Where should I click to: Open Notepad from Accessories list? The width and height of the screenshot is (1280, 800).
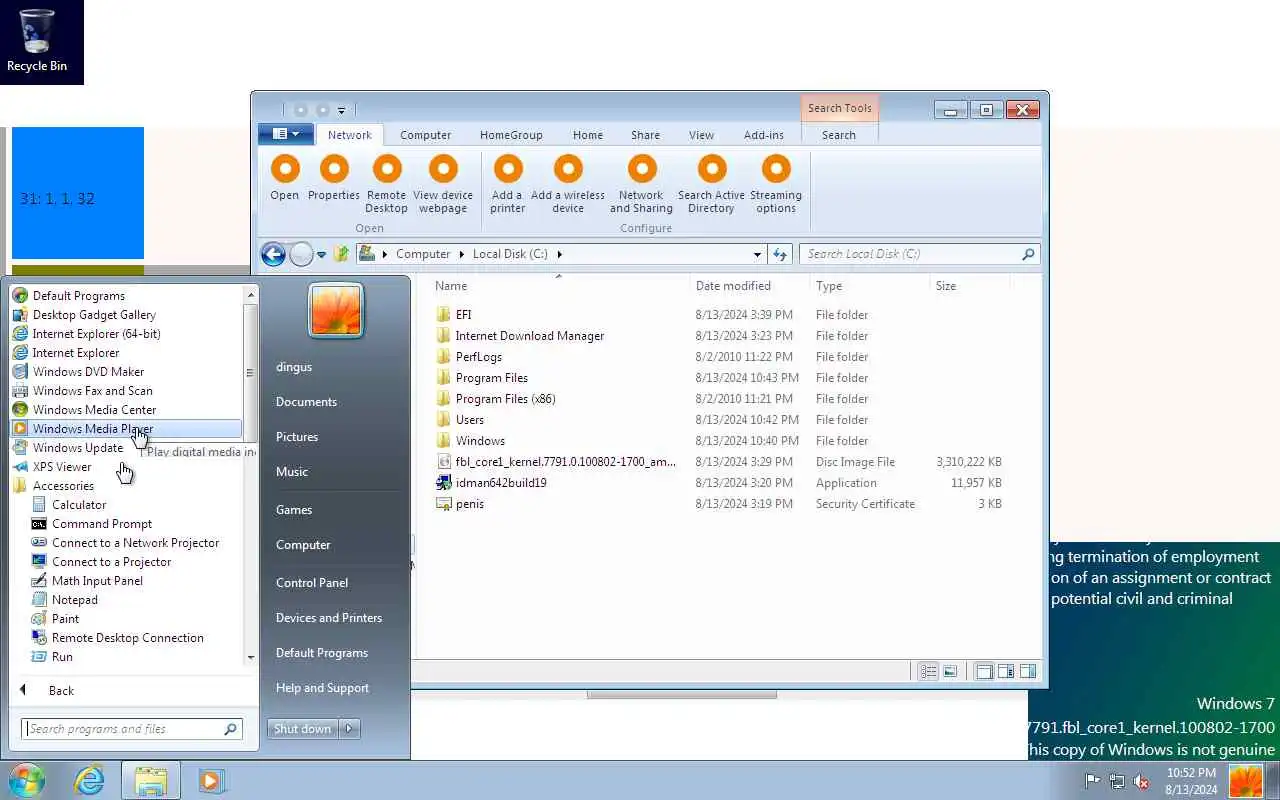(x=64, y=600)
